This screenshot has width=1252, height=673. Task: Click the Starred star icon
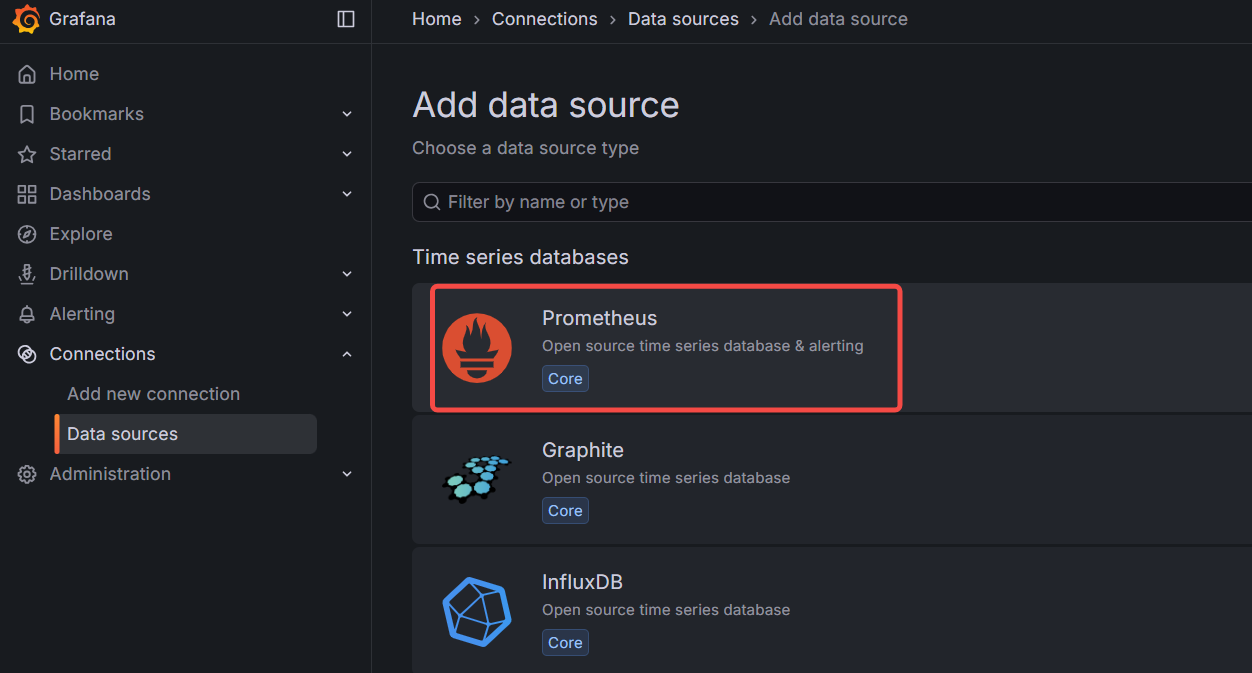click(x=27, y=154)
